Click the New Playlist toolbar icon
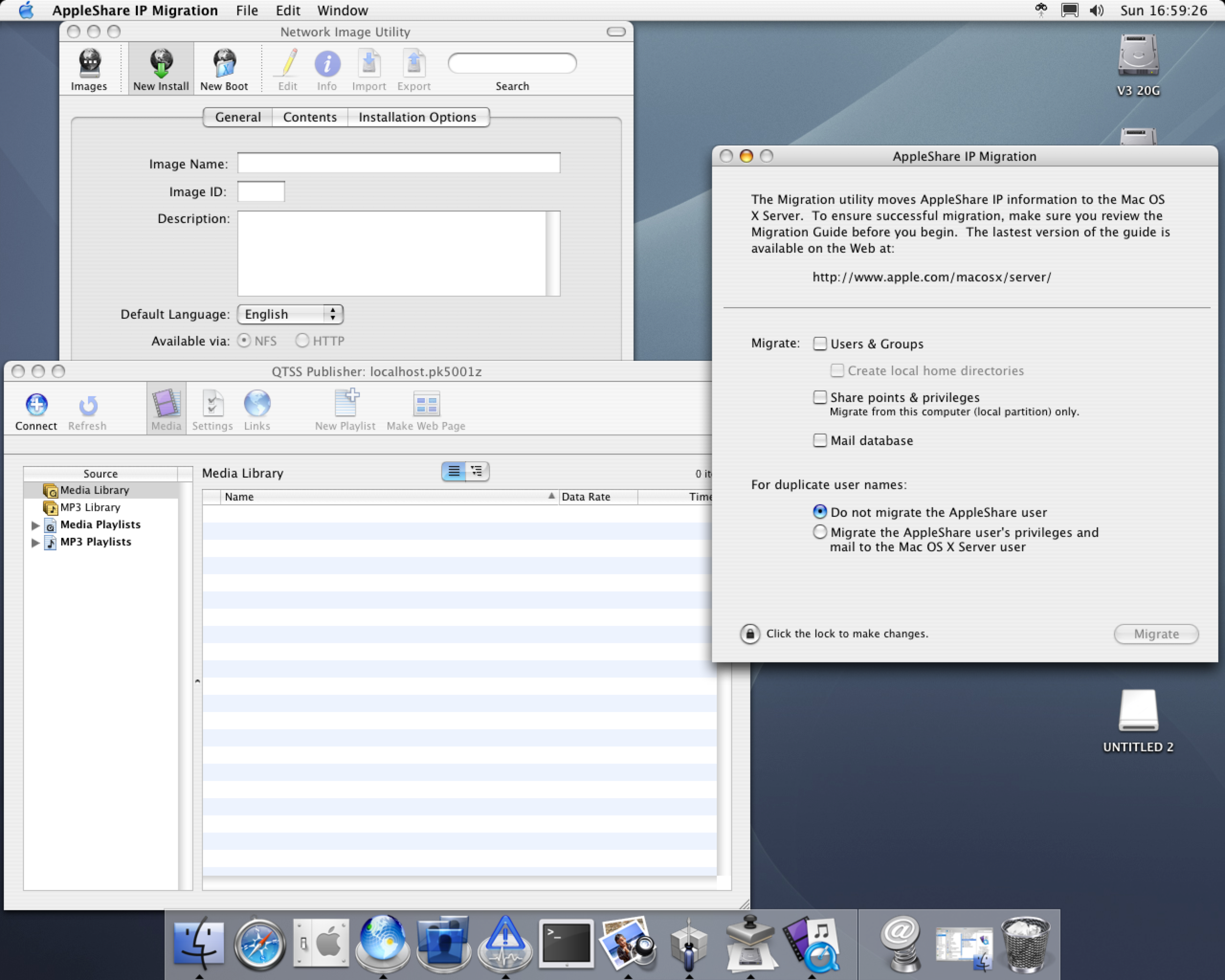 [x=345, y=410]
